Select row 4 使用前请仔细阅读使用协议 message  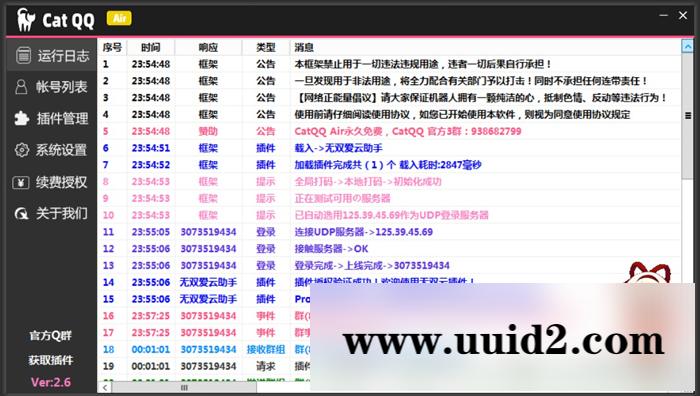pos(462,114)
